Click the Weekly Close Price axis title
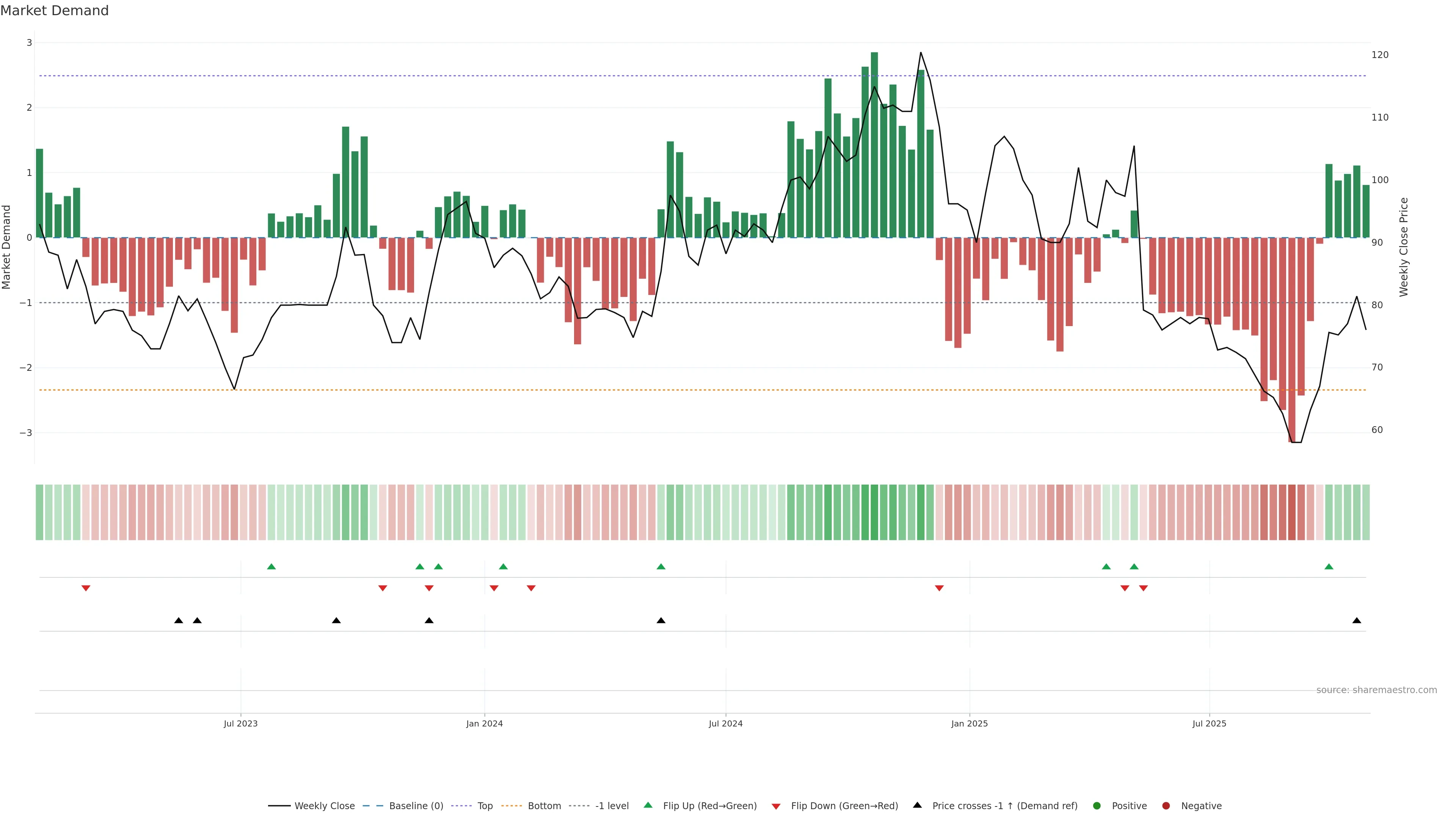Screen dimensions: 1456x819 (x=1404, y=247)
